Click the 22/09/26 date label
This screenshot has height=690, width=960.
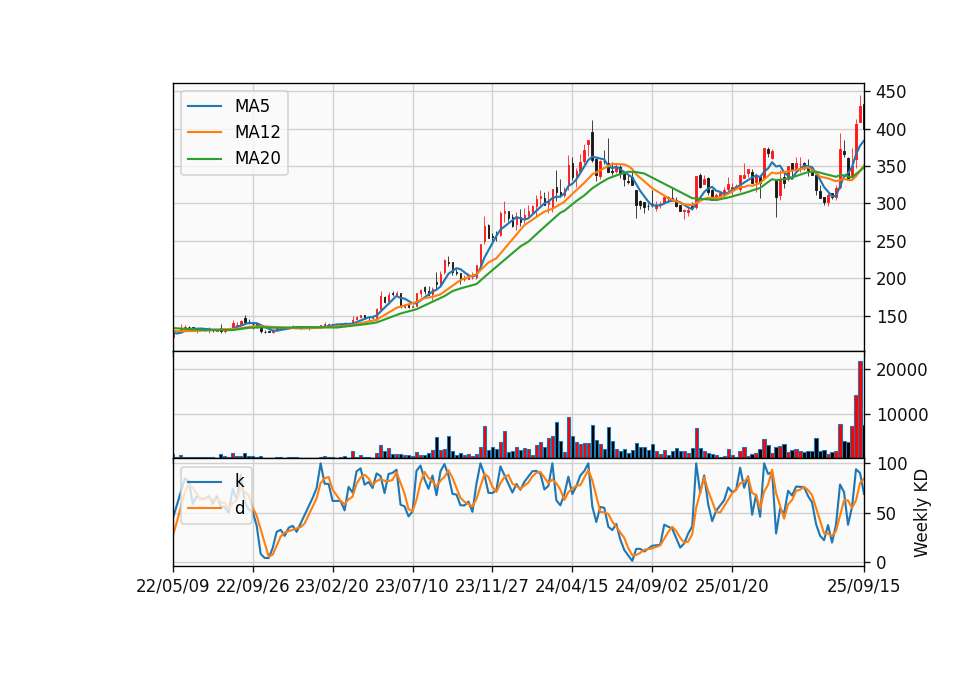253,586
